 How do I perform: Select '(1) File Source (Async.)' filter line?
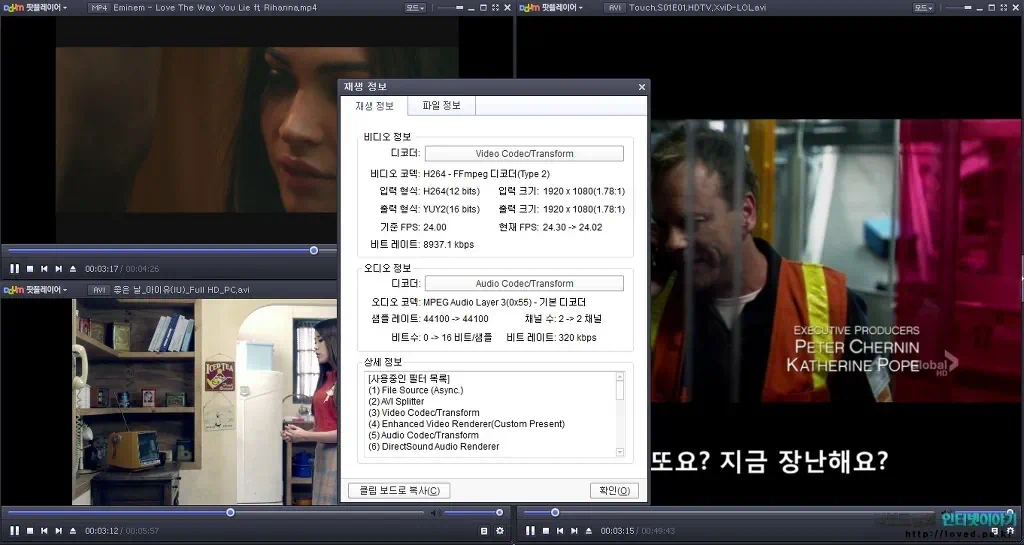(x=415, y=390)
